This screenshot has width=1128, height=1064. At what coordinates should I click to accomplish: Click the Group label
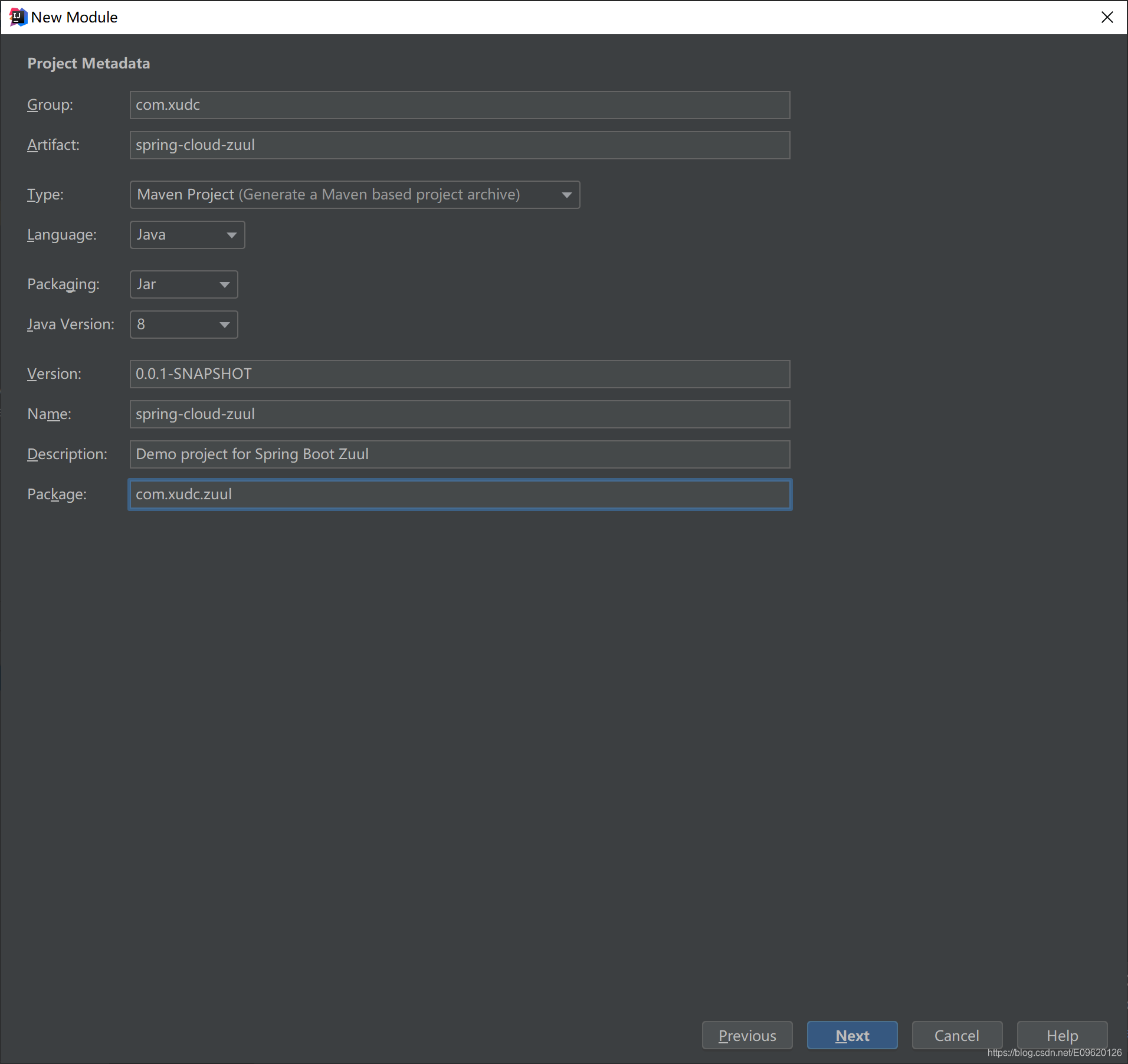(x=50, y=105)
